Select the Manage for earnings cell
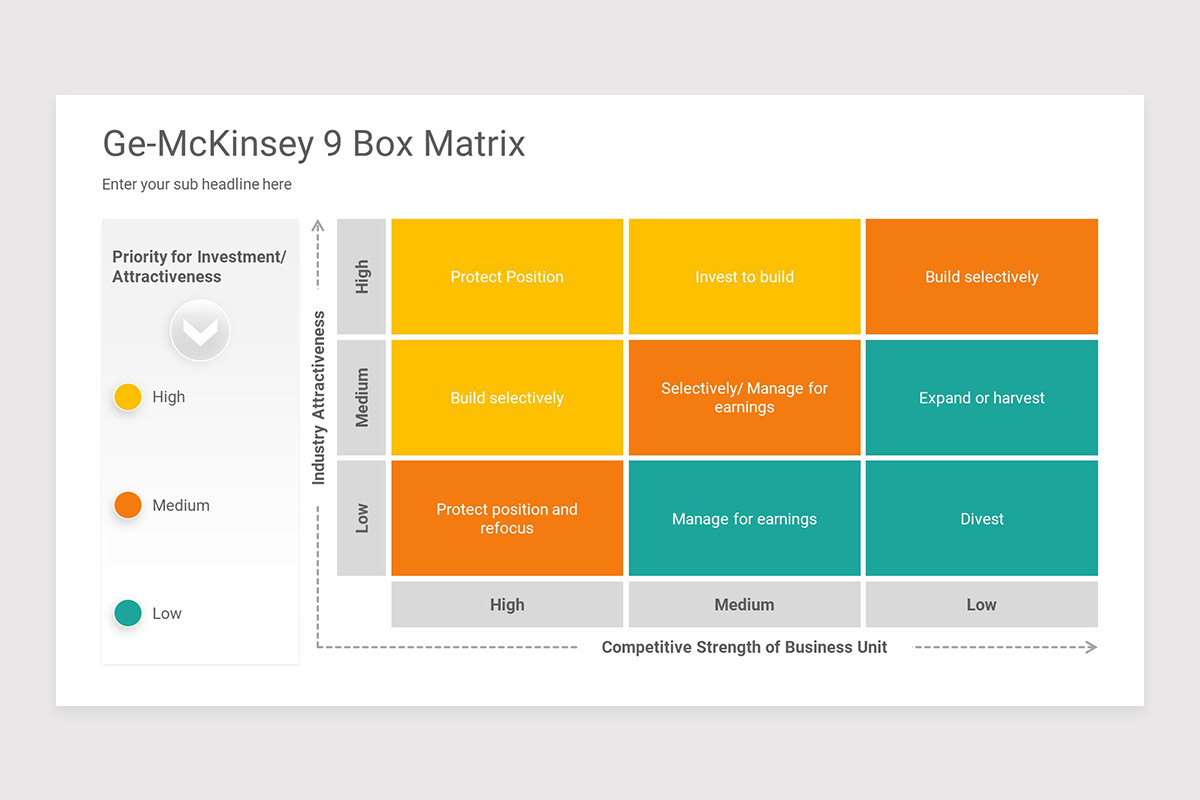Screen dimensions: 1200x800 (744, 518)
